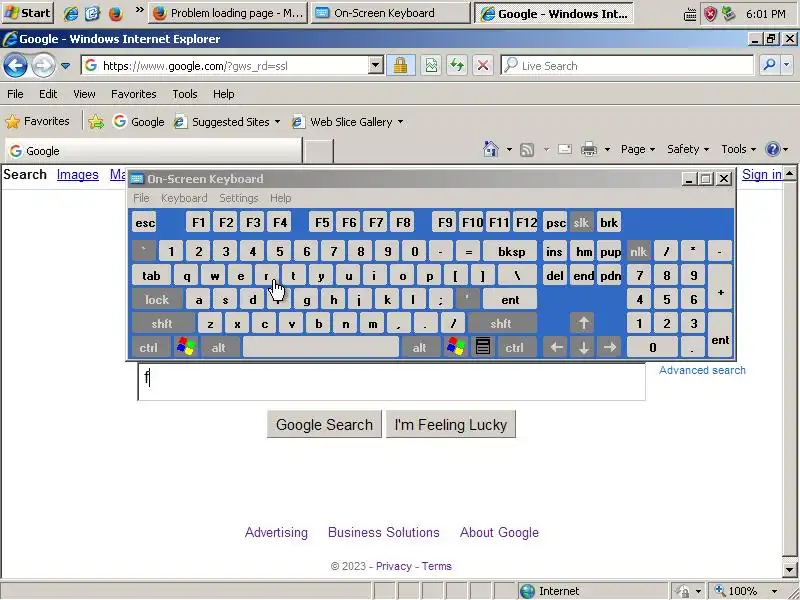This screenshot has width=800, height=600.
Task: Click the left Windows logo key on keyboard
Action: [186, 347]
